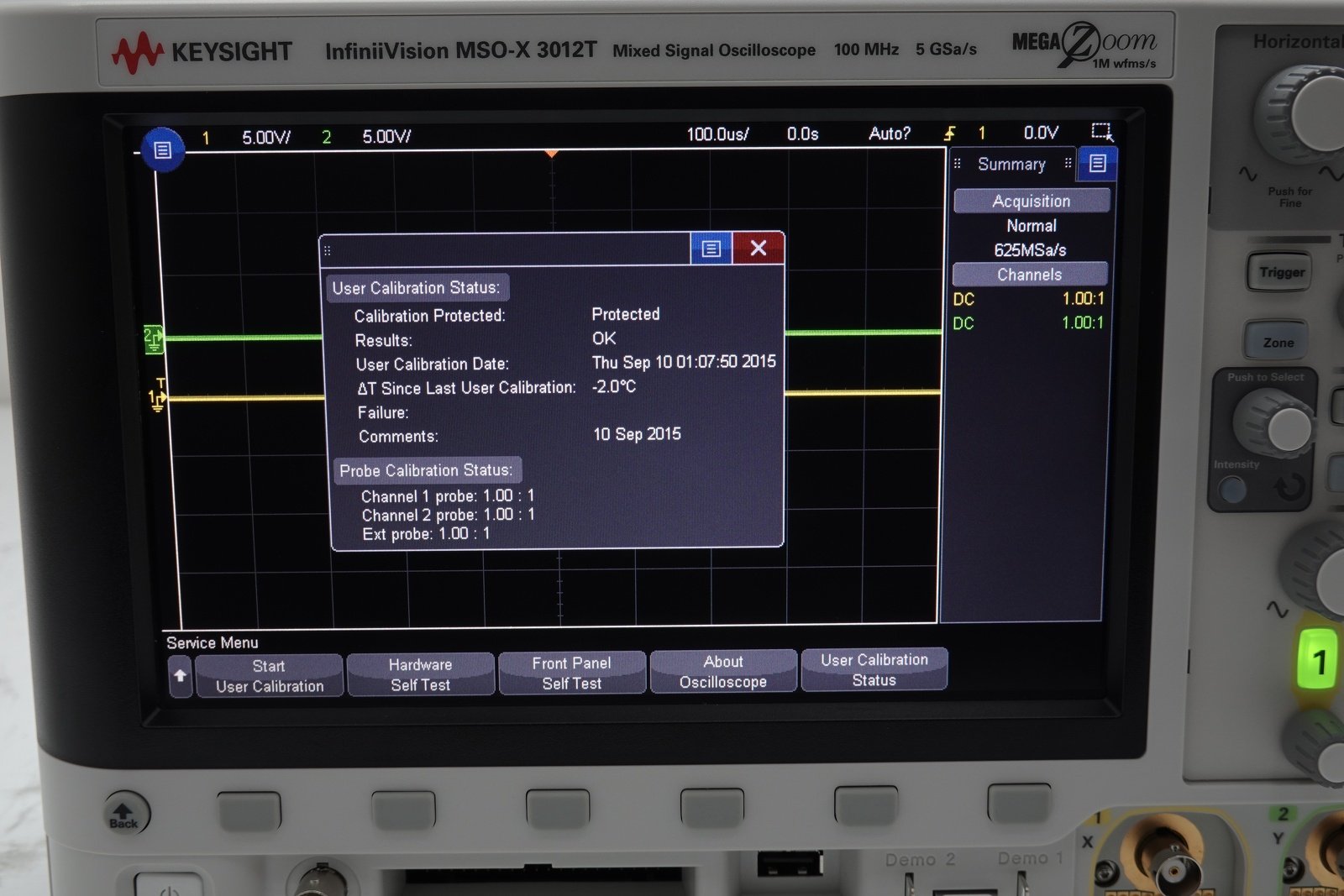This screenshot has width=1344, height=896.
Task: Select the trigger source number 1
Action: click(x=981, y=133)
